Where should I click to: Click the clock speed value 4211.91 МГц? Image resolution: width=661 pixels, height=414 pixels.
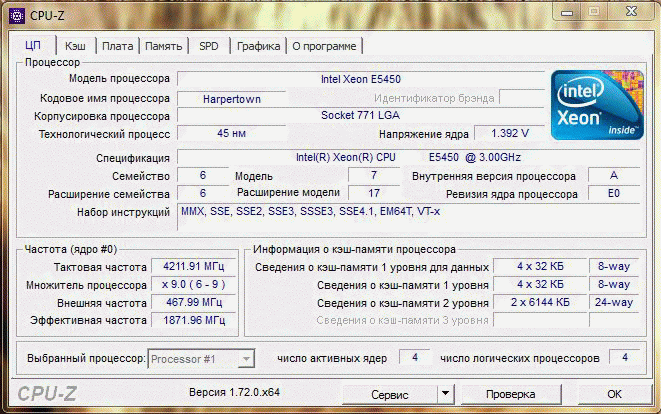tap(193, 266)
